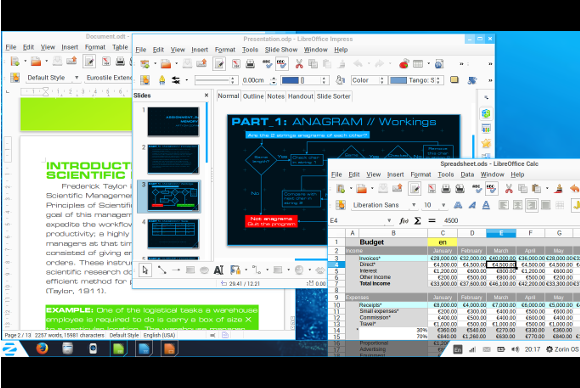This screenshot has width=580, height=388.
Task: Open the table icon dropdown arrow in Impress
Action: coord(428,64)
